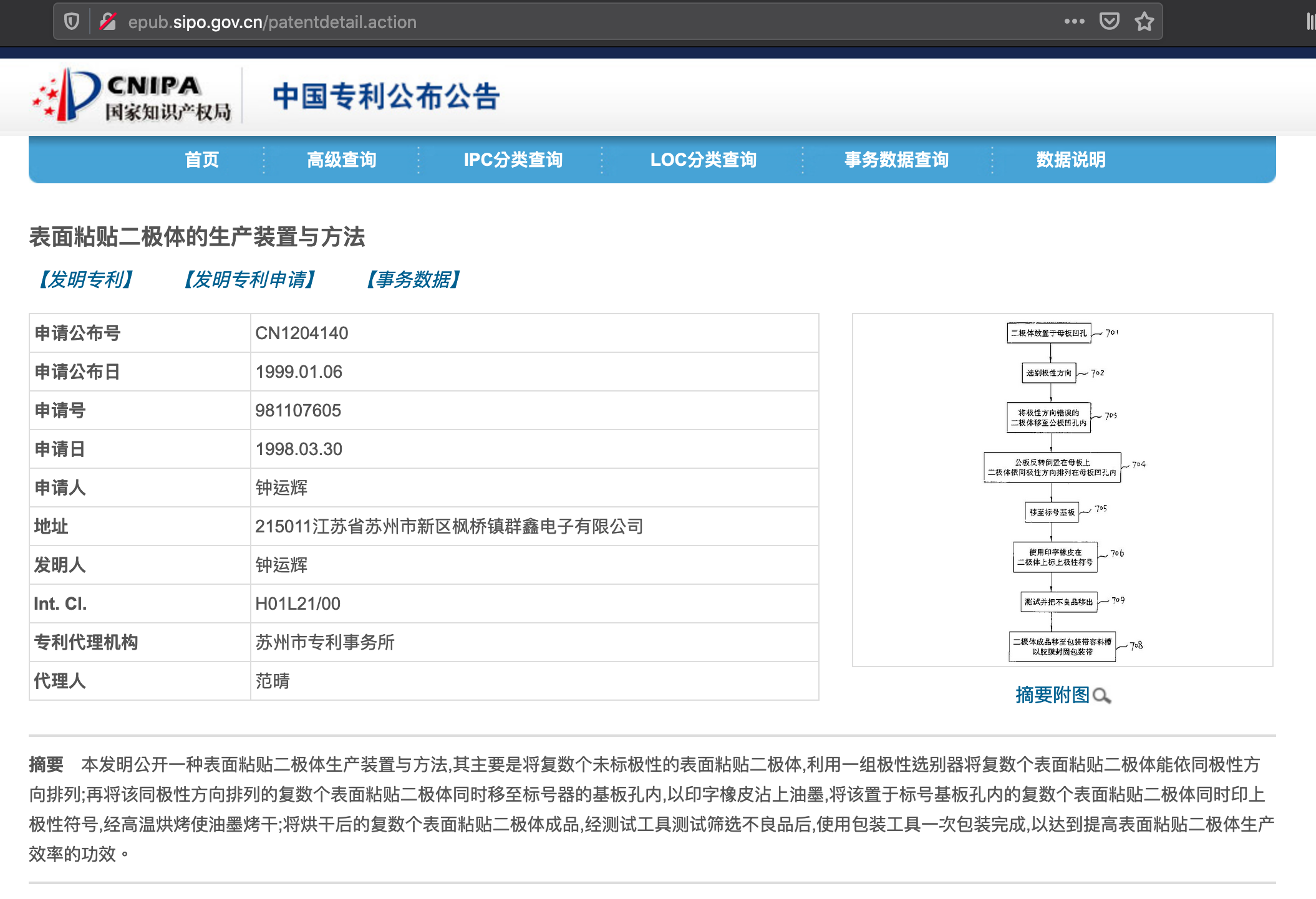The image size is (1316, 899).
Task: Bookmark this page with star icon
Action: point(1144,22)
